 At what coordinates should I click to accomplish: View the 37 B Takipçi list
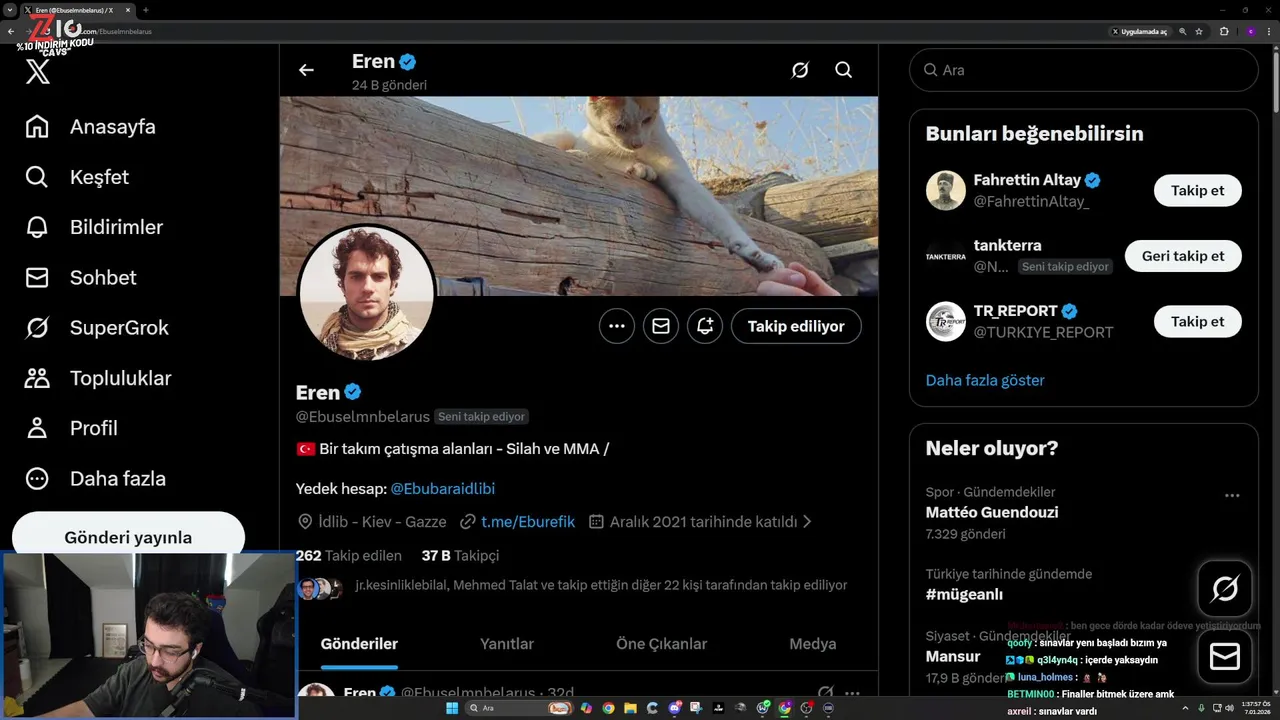coord(460,555)
